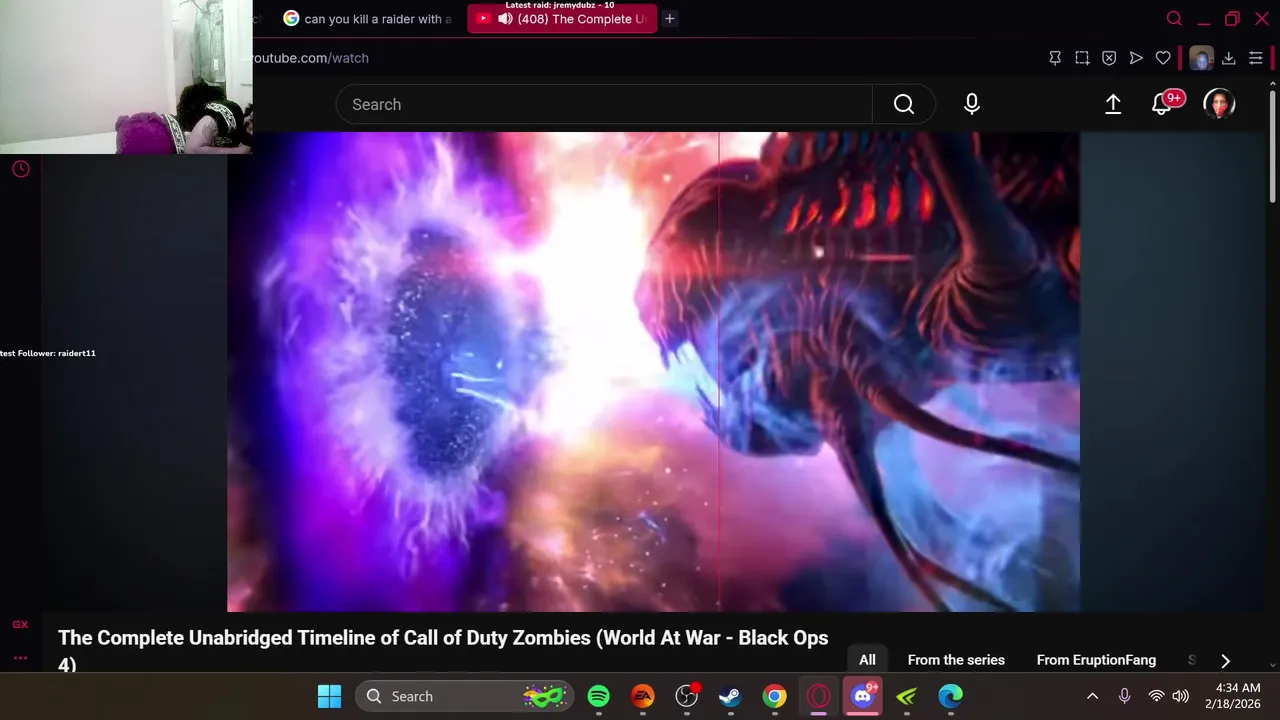Open Microsoft Edge from the taskbar
1280x720 pixels.
[x=951, y=696]
